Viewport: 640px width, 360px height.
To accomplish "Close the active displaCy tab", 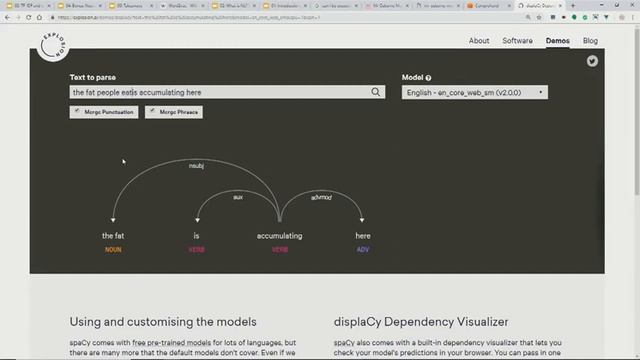I will pyautogui.click(x=560, y=6).
